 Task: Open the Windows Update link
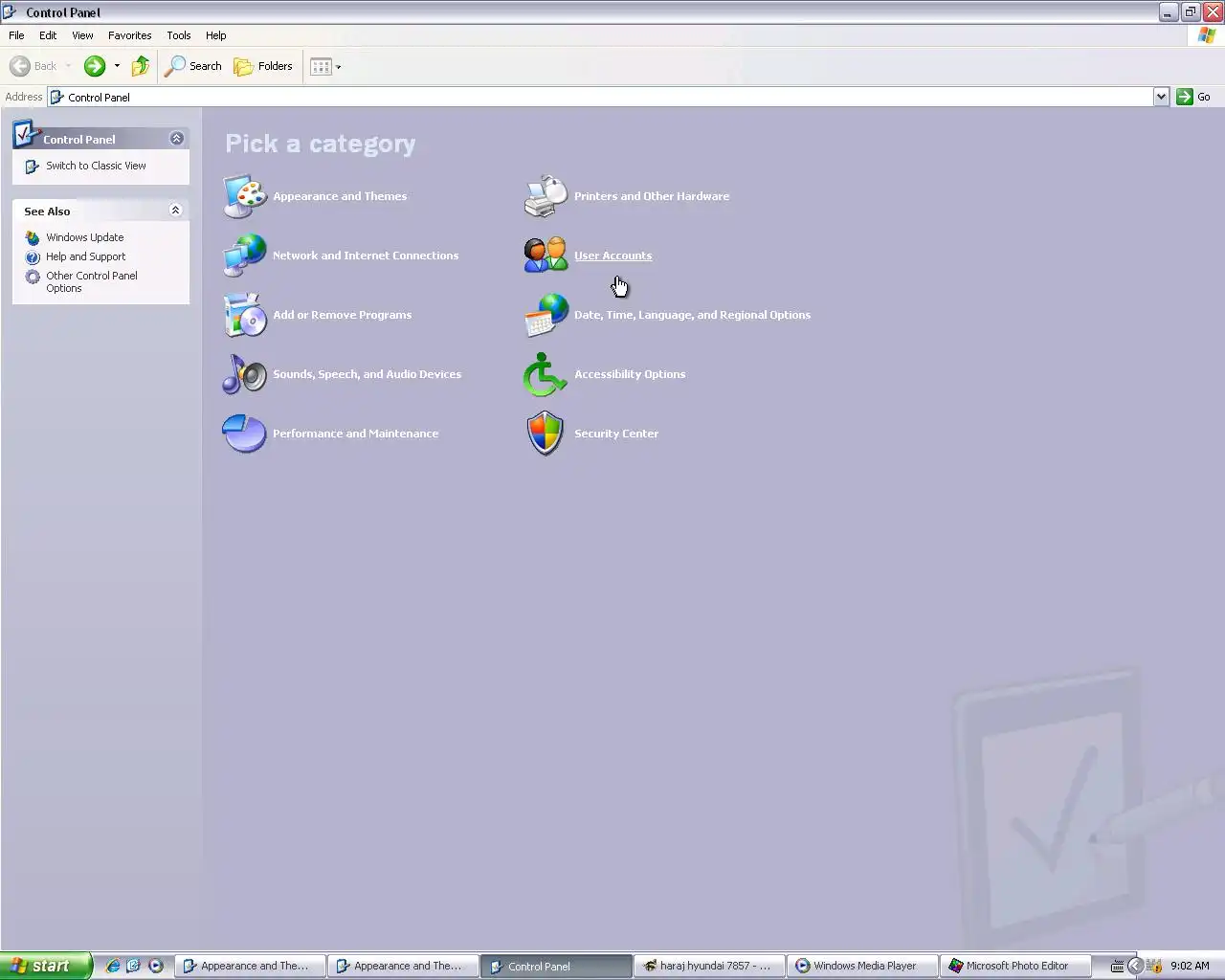coord(85,237)
